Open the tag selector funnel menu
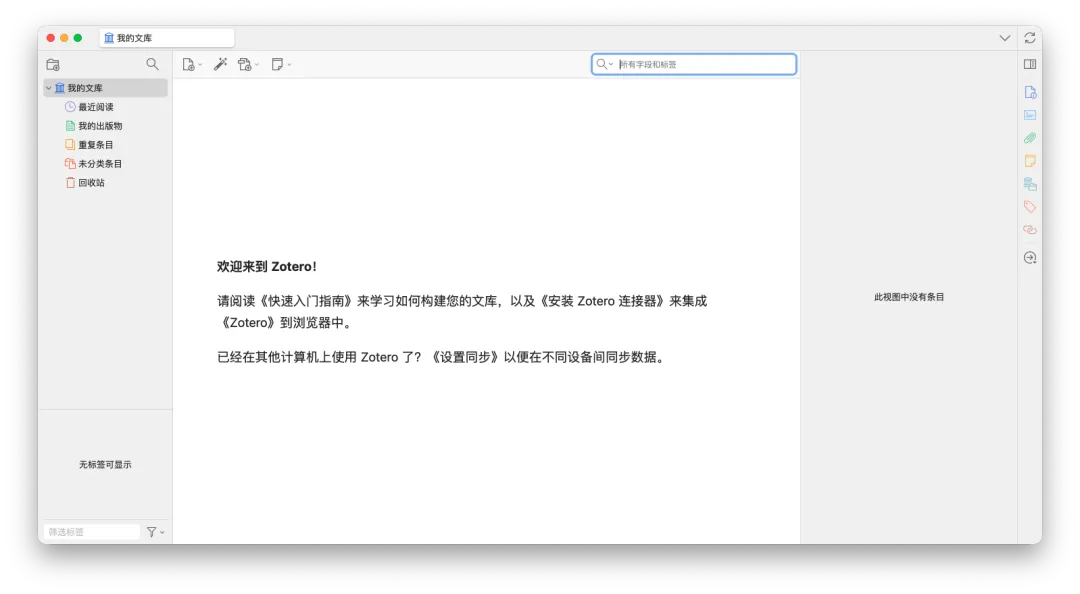Screen dimensions: 1080x594 (155, 532)
